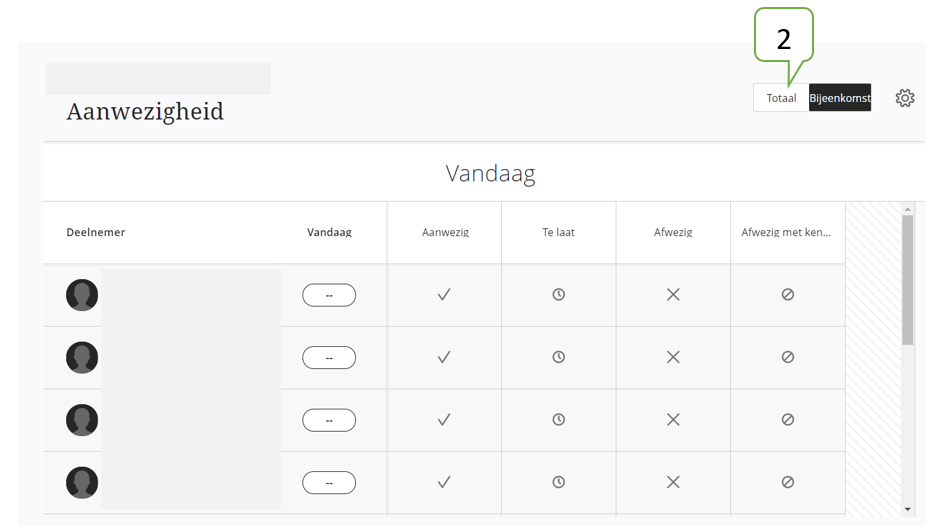The image size is (937, 530).
Task: Open second participant's Vandaag status pill
Action: click(x=329, y=358)
